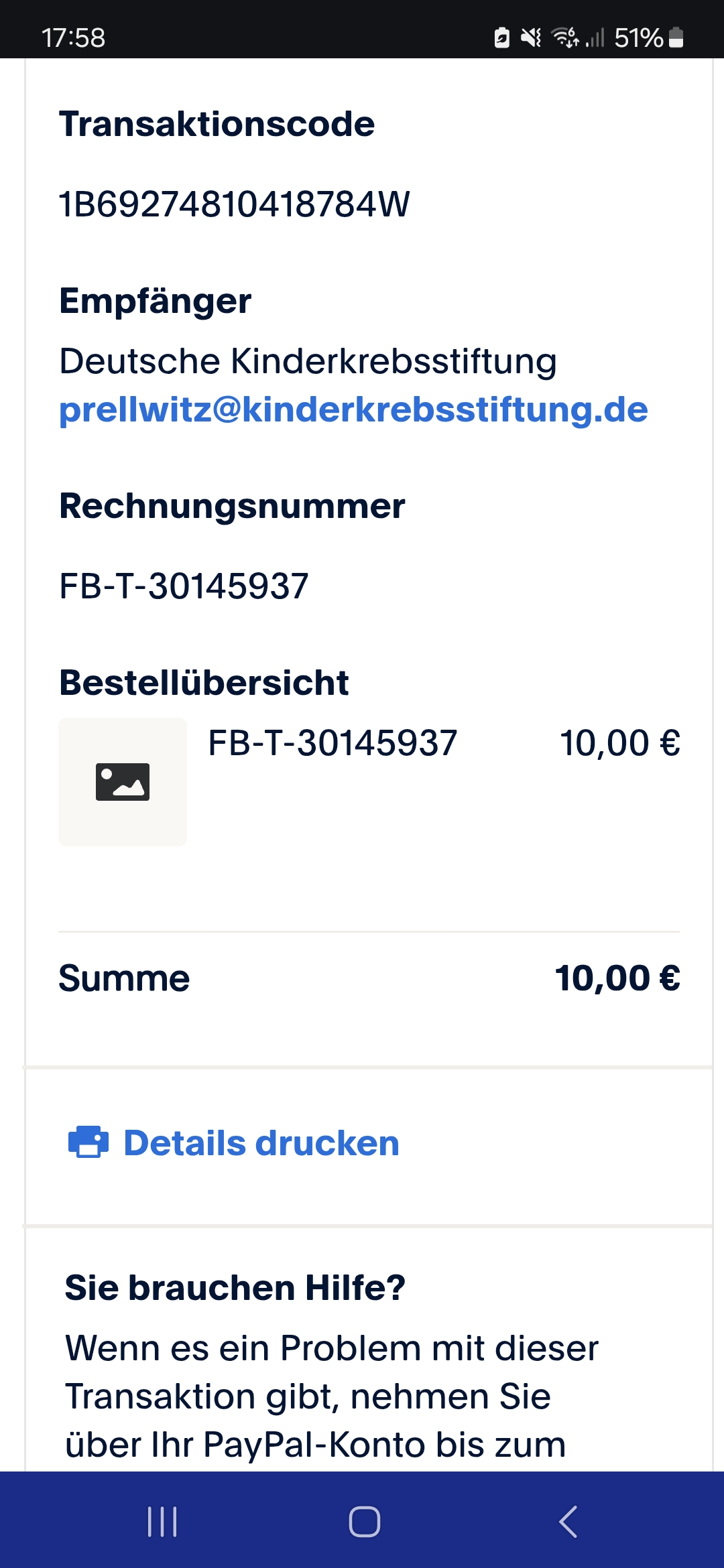Image resolution: width=724 pixels, height=1568 pixels.
Task: Tap the battery saver leaf icon
Action: tap(501, 38)
